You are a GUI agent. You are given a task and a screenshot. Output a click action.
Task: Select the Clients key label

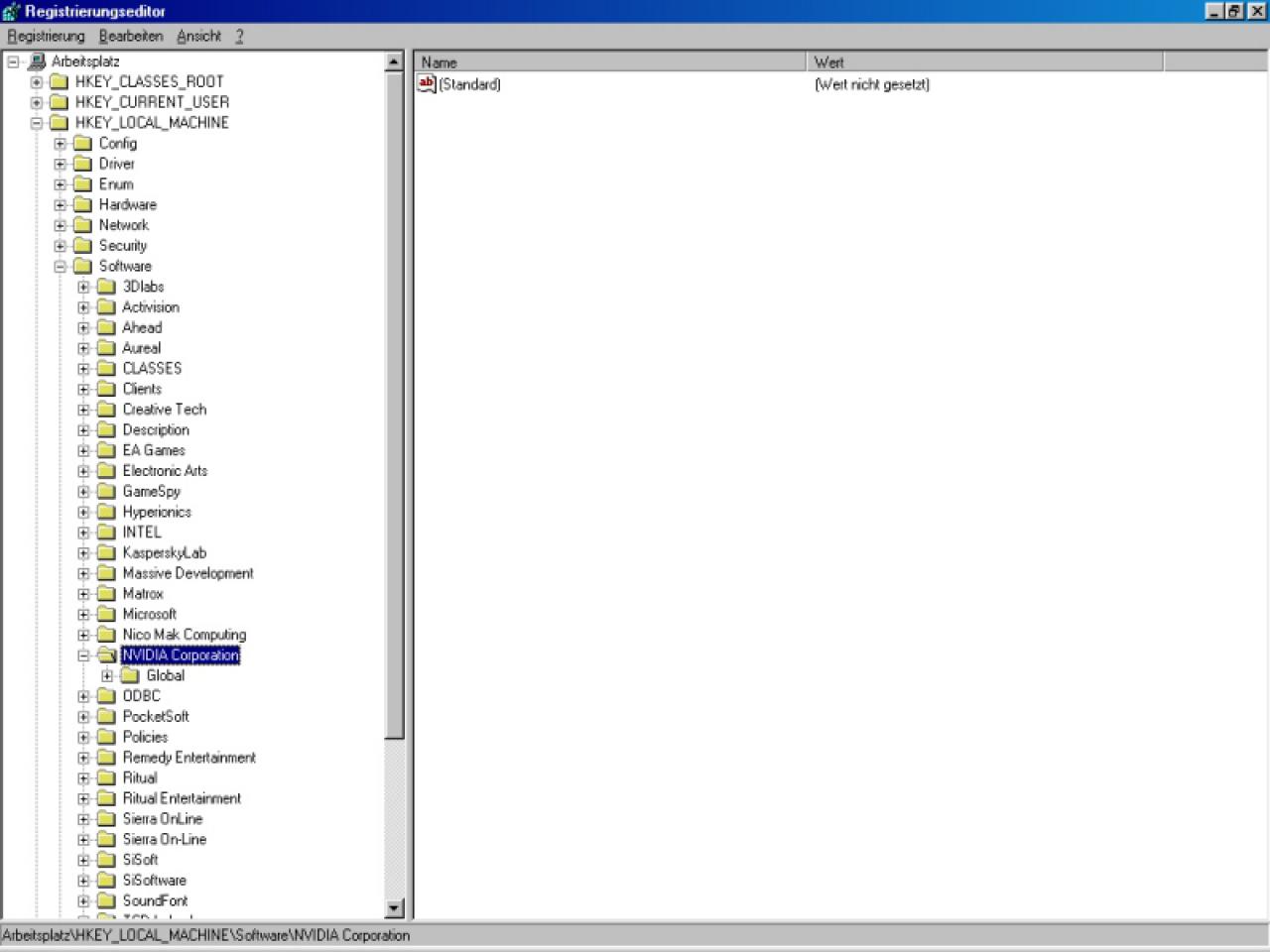point(142,389)
